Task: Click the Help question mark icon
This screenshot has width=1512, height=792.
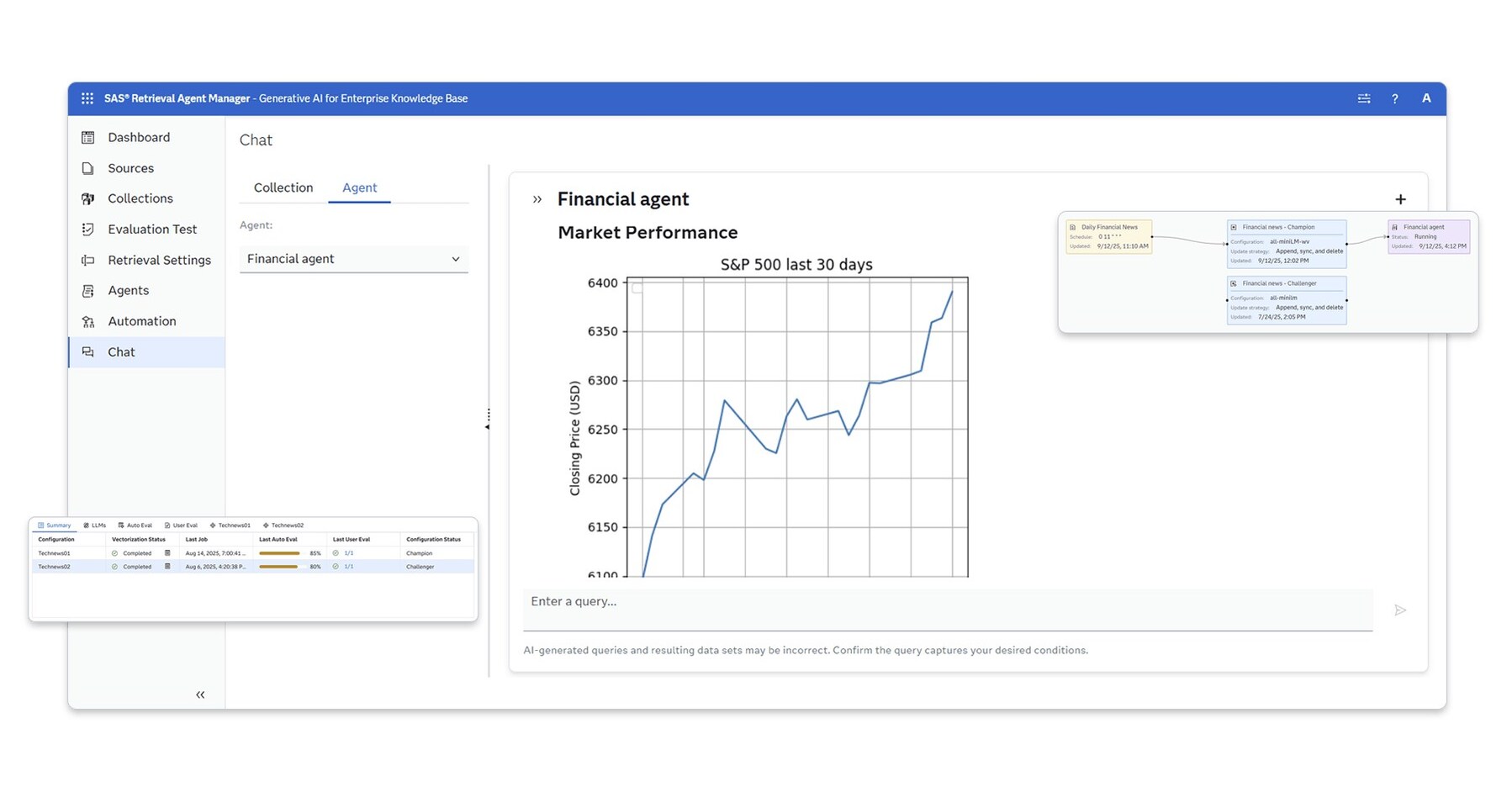Action: pos(1395,98)
